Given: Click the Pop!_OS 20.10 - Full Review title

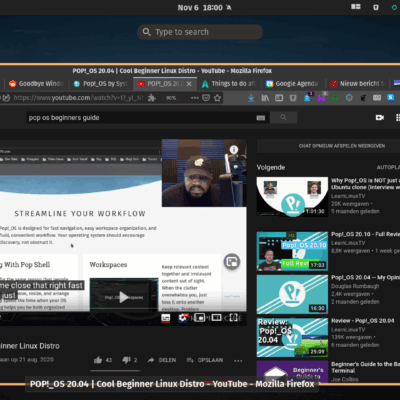Looking at the screenshot, I should point(365,234).
